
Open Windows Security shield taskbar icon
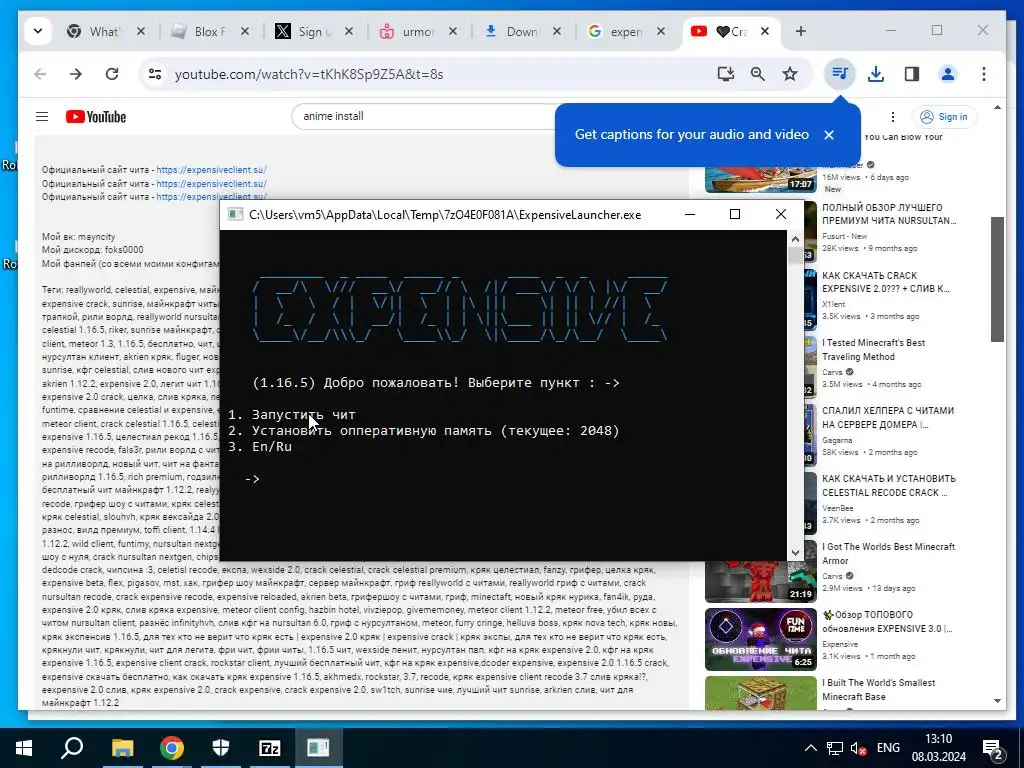[221, 748]
